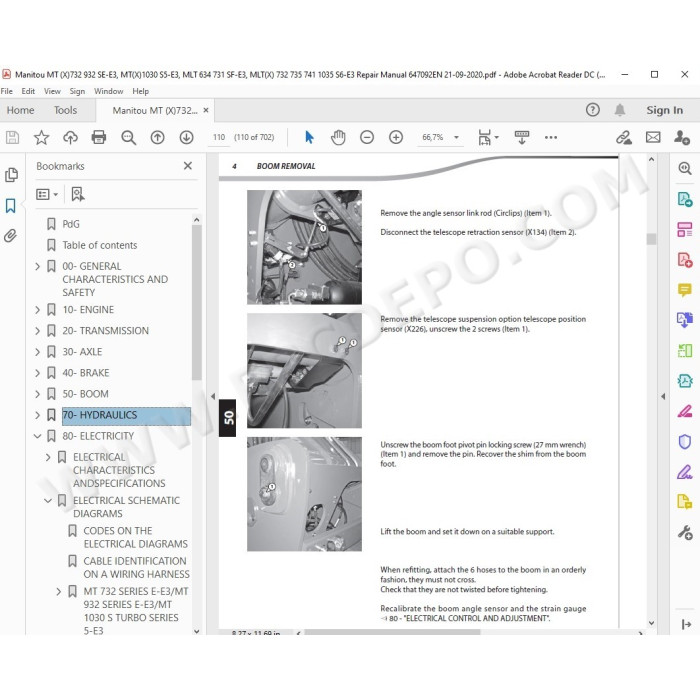Open Table of contents bookmark

point(100,245)
